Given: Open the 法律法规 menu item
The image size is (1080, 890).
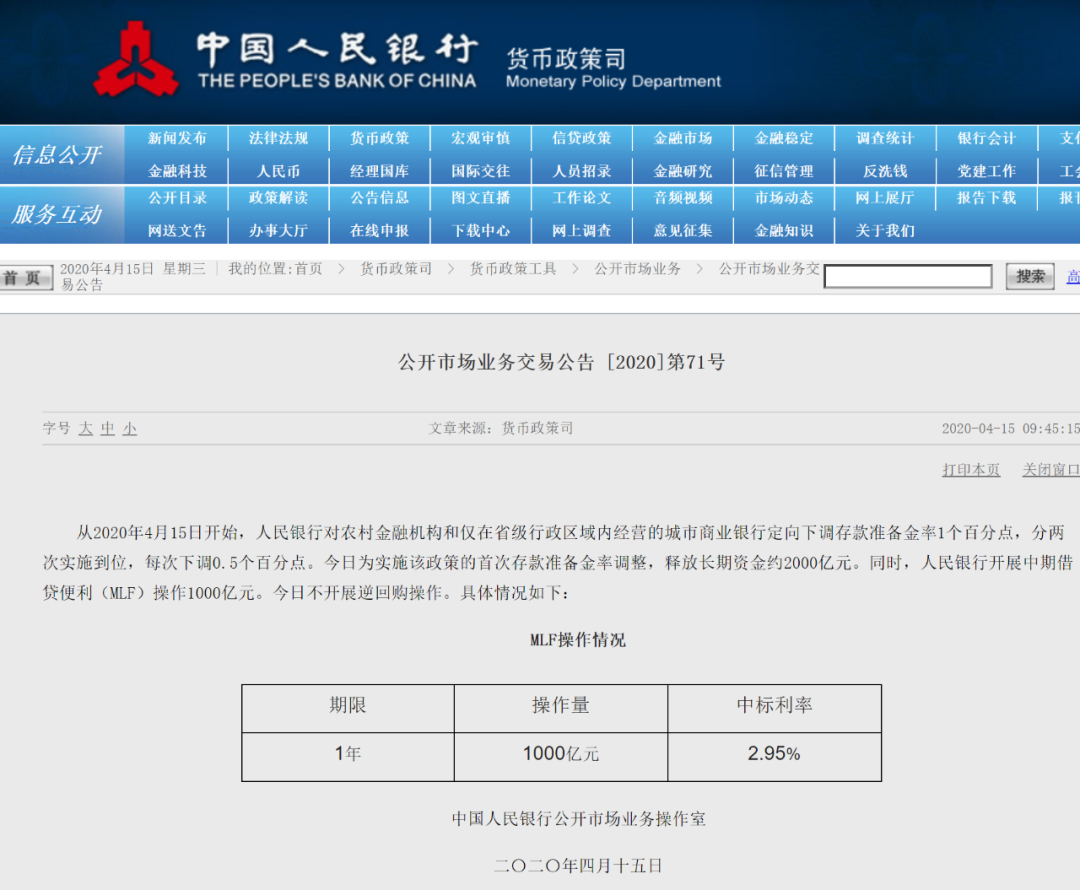Looking at the screenshot, I should click(278, 138).
